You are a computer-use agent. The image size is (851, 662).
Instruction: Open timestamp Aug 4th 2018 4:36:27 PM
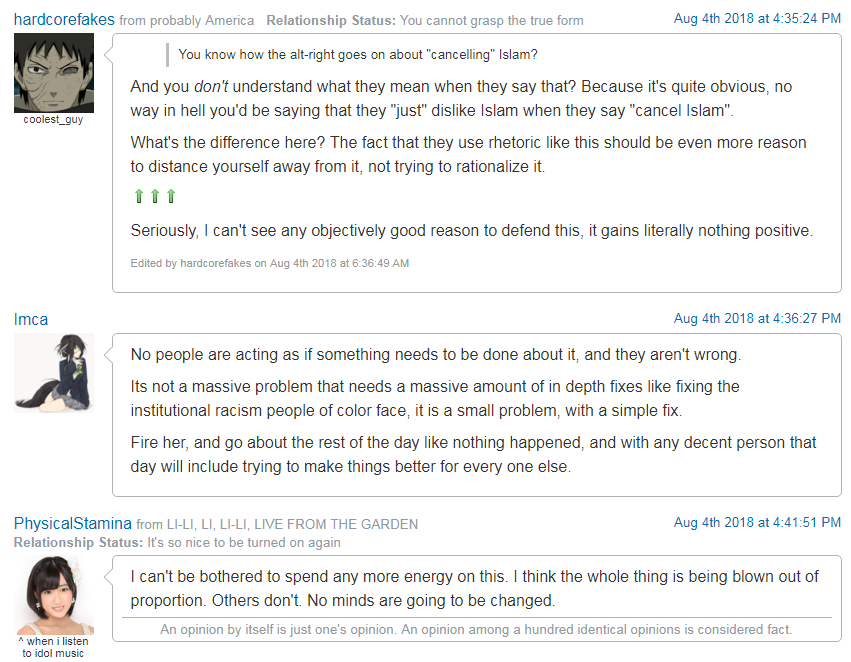[x=757, y=318]
